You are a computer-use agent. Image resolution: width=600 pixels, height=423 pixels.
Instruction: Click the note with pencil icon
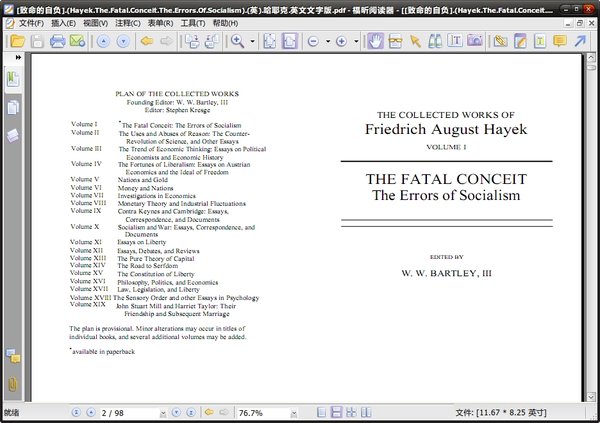click(x=520, y=41)
